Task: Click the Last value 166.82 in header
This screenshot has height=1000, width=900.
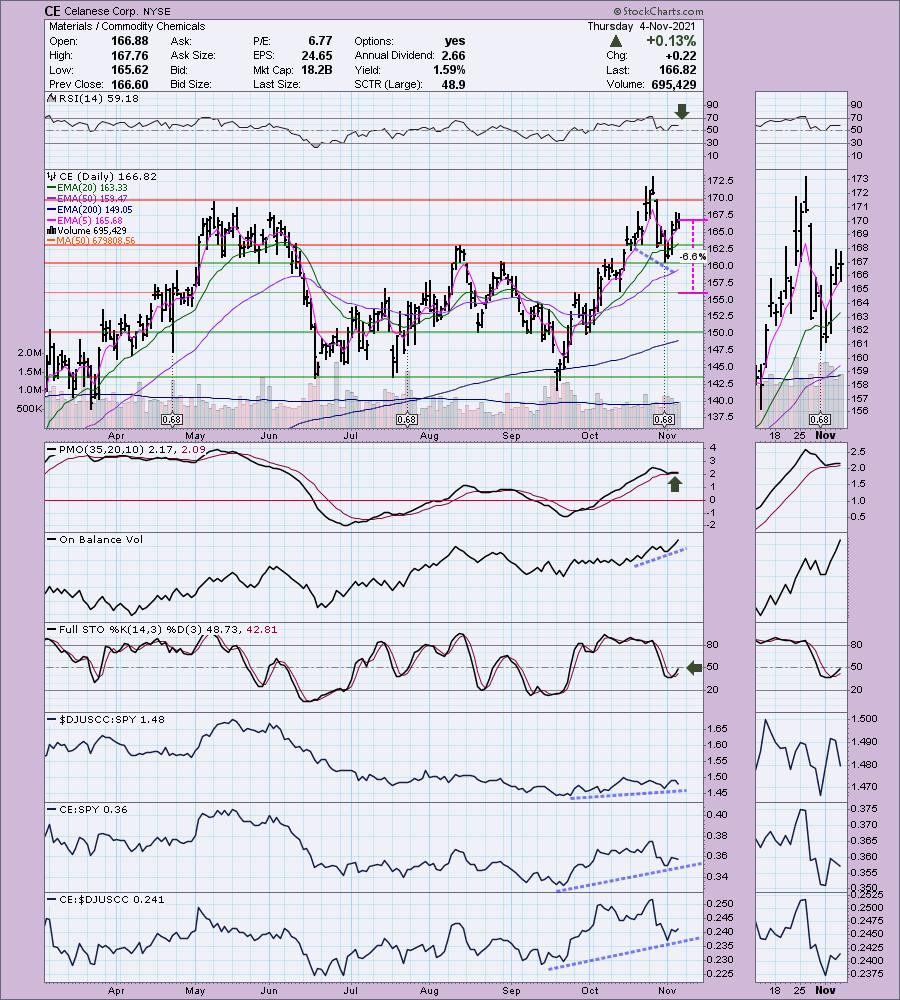Action: [x=677, y=70]
